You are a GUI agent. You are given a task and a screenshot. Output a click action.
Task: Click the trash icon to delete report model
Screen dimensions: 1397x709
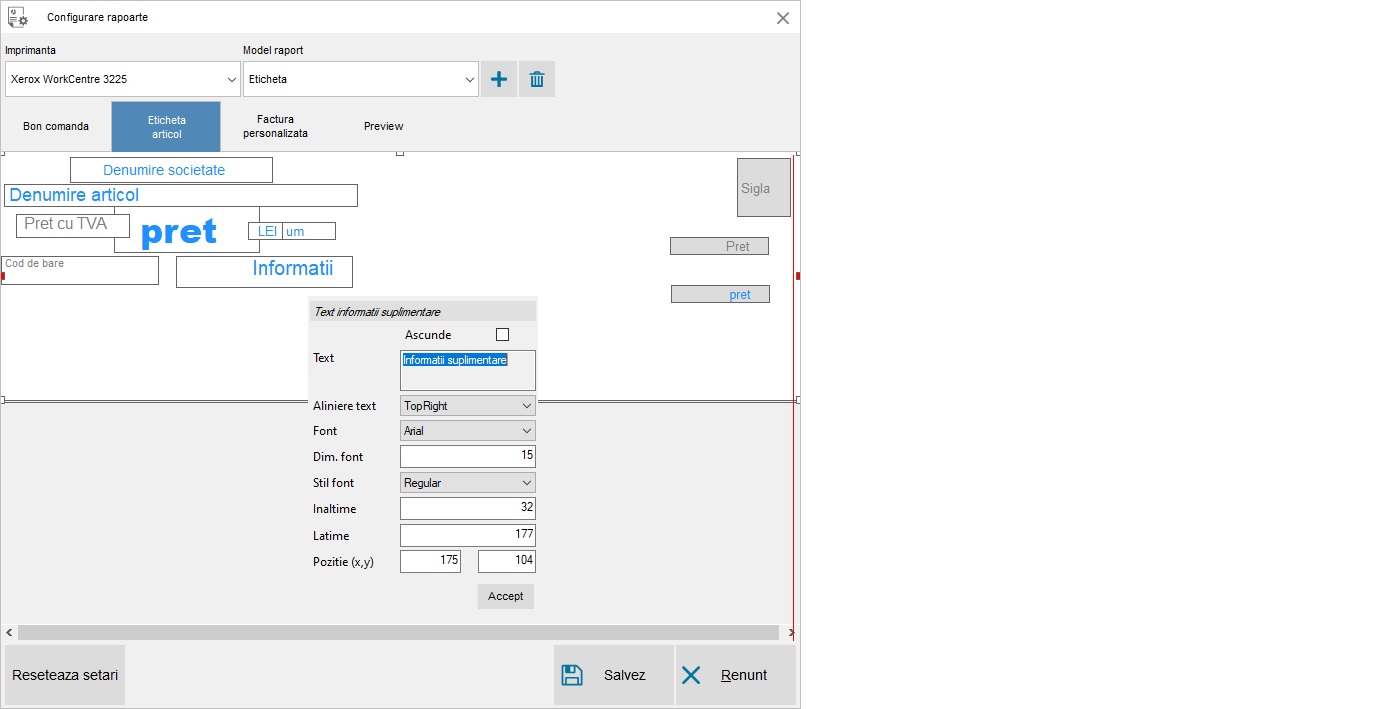tap(537, 79)
